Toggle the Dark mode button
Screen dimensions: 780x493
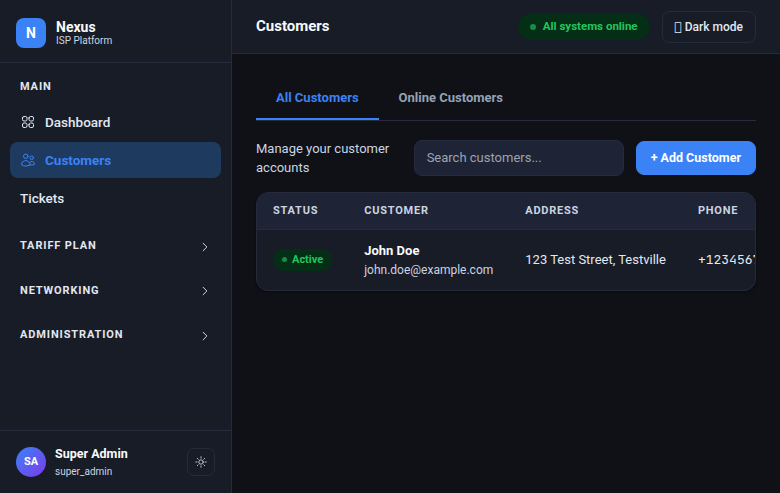[x=708, y=27]
